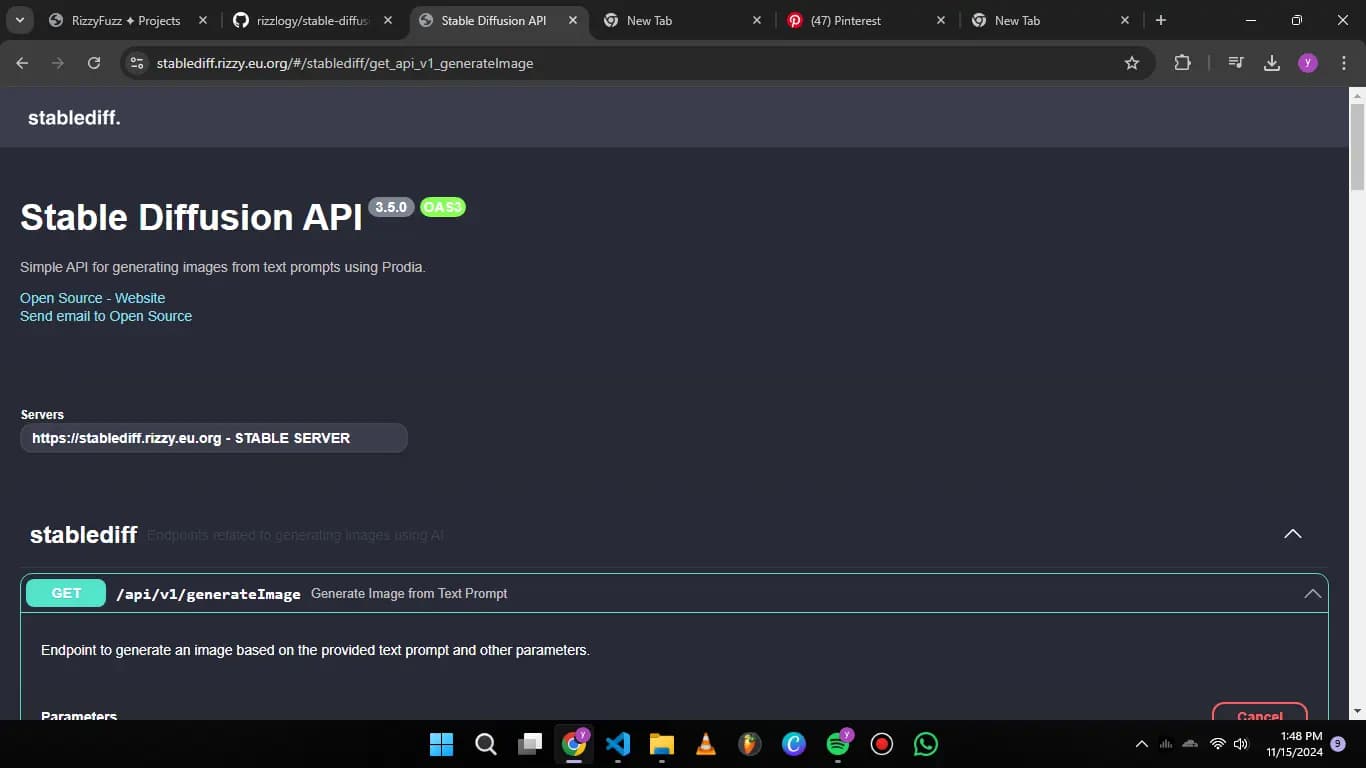Collapse the generateImage endpoint chevron
Screen dimensions: 1366x768
[x=1313, y=593]
